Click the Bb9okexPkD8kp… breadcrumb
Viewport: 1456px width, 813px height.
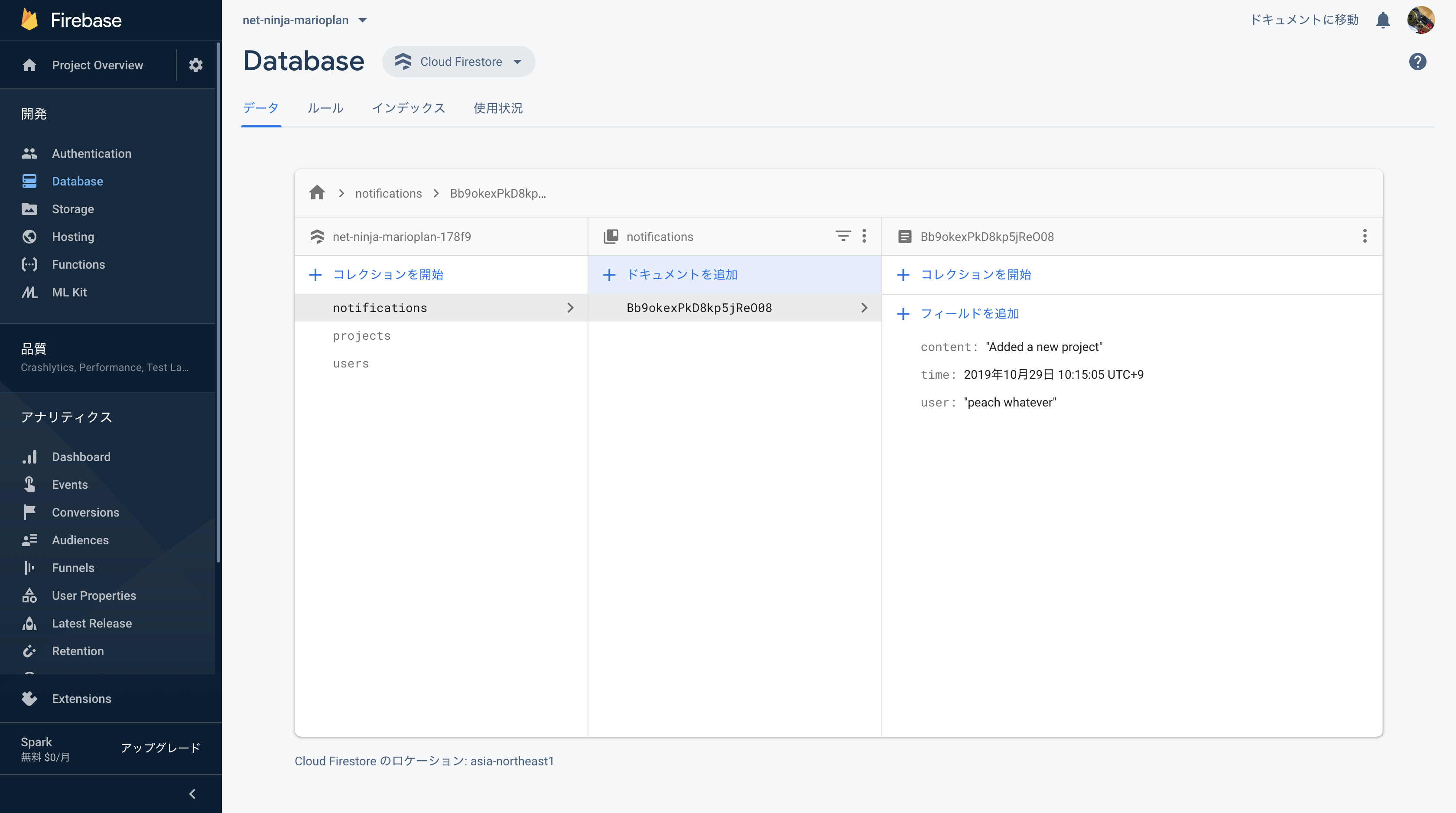pos(497,193)
